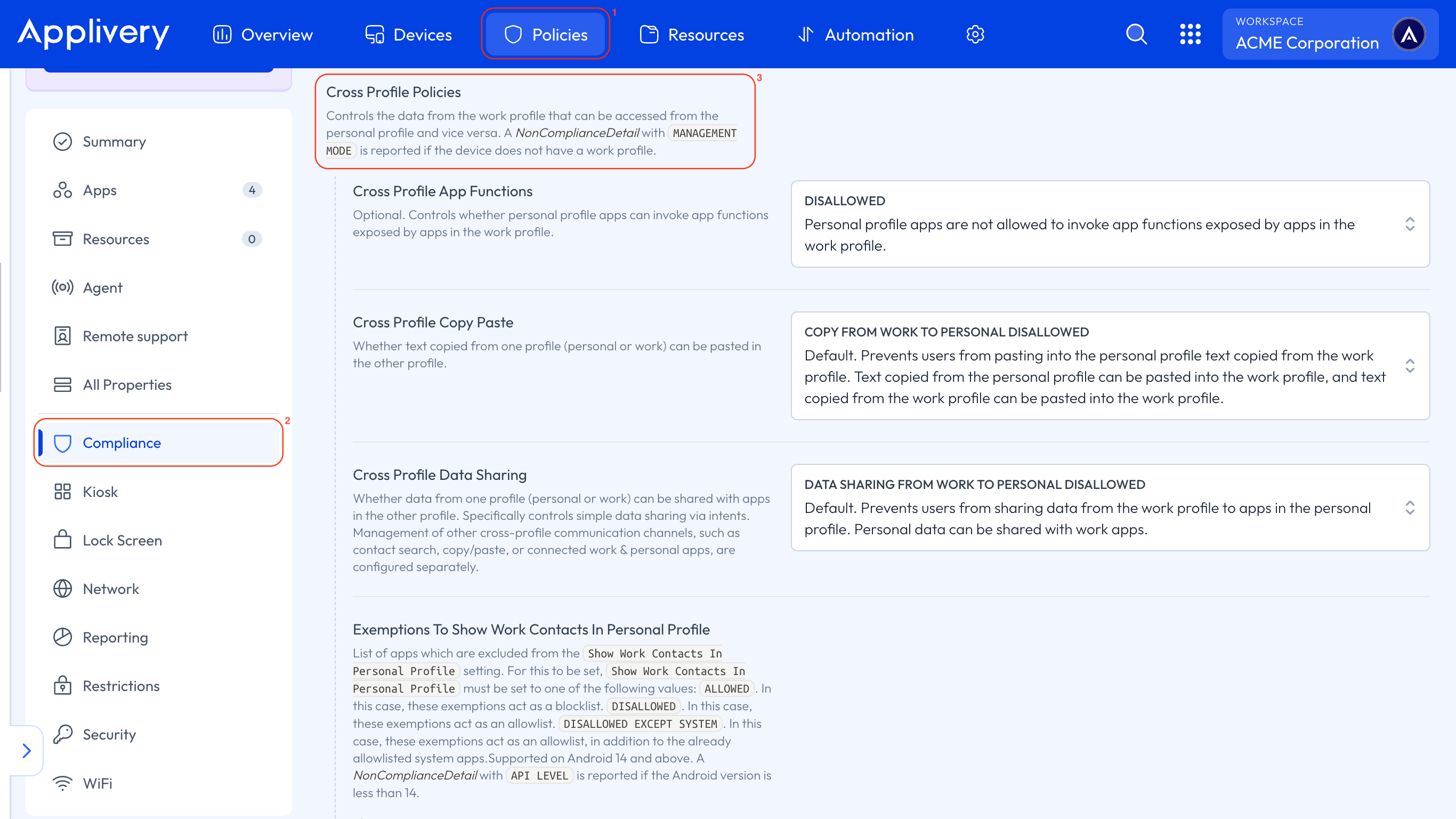Expand Cross Profile Copy Paste selector
The width and height of the screenshot is (1456, 819).
tap(1110, 365)
